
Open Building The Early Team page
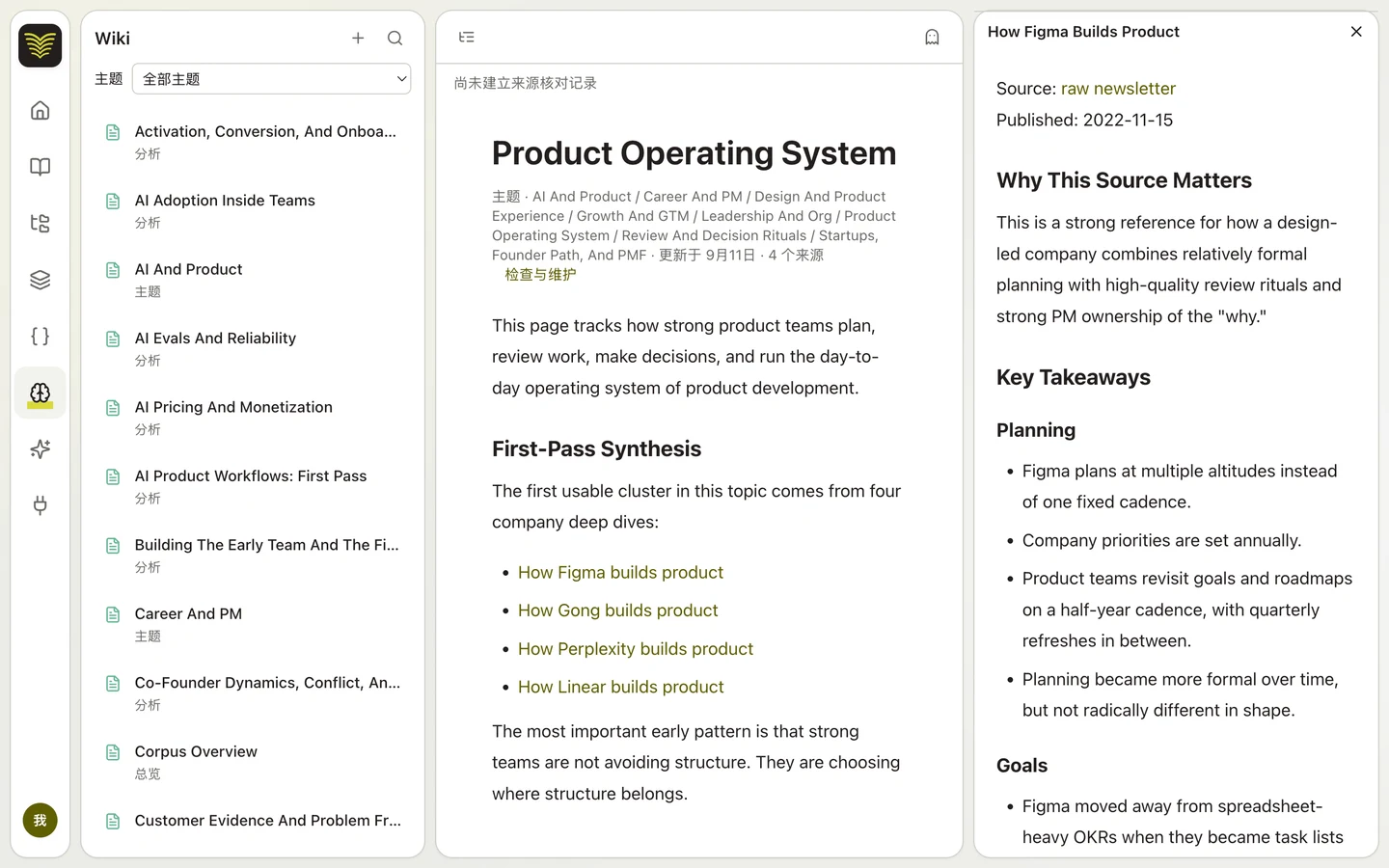(x=253, y=556)
